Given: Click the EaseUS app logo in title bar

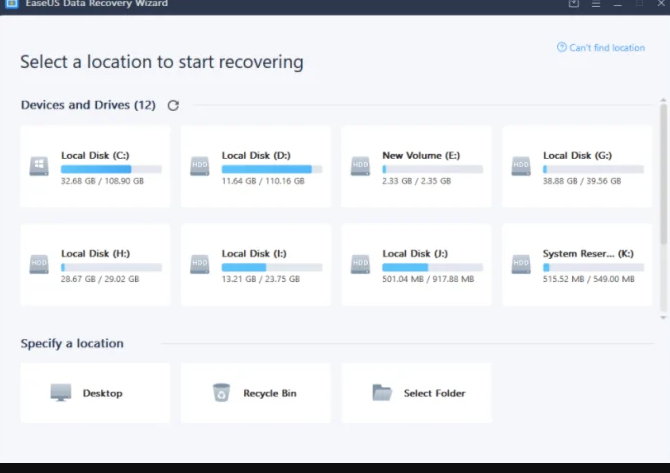Looking at the screenshot, I should [x=12, y=4].
